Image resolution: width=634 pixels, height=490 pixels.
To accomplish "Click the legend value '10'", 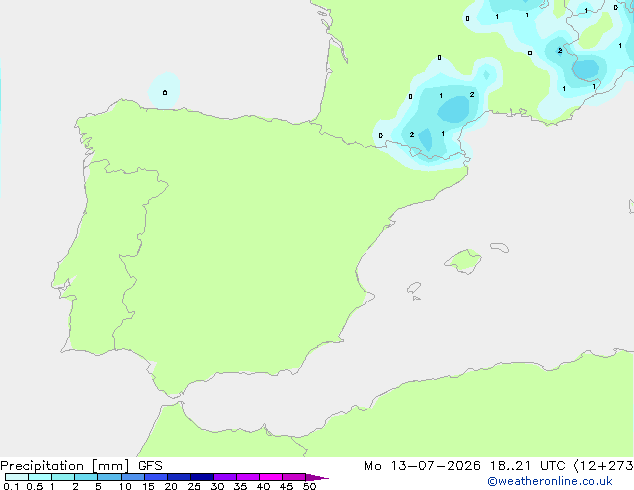I will pyautogui.click(x=125, y=486).
